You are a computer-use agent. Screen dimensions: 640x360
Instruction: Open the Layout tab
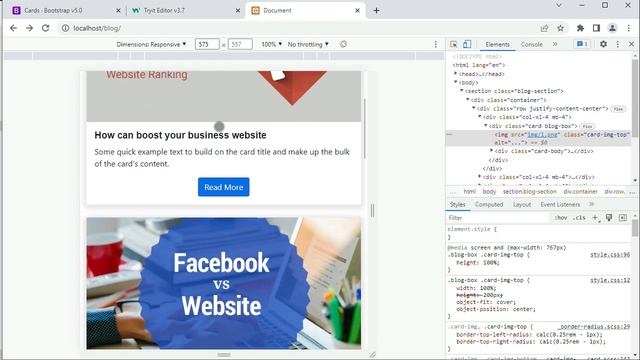click(x=522, y=204)
